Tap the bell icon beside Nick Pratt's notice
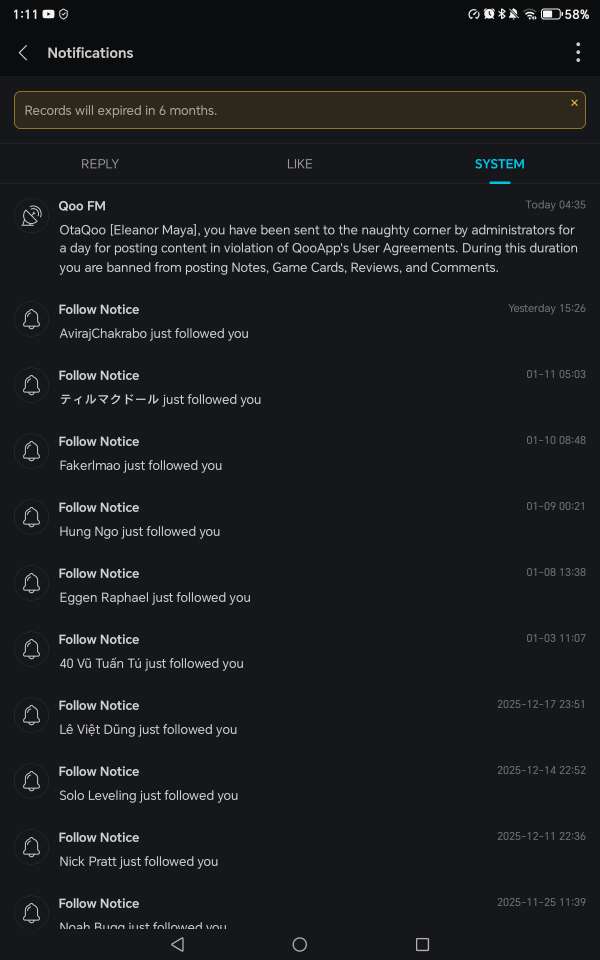Screen dimensions: 600x960 [x=32, y=847]
